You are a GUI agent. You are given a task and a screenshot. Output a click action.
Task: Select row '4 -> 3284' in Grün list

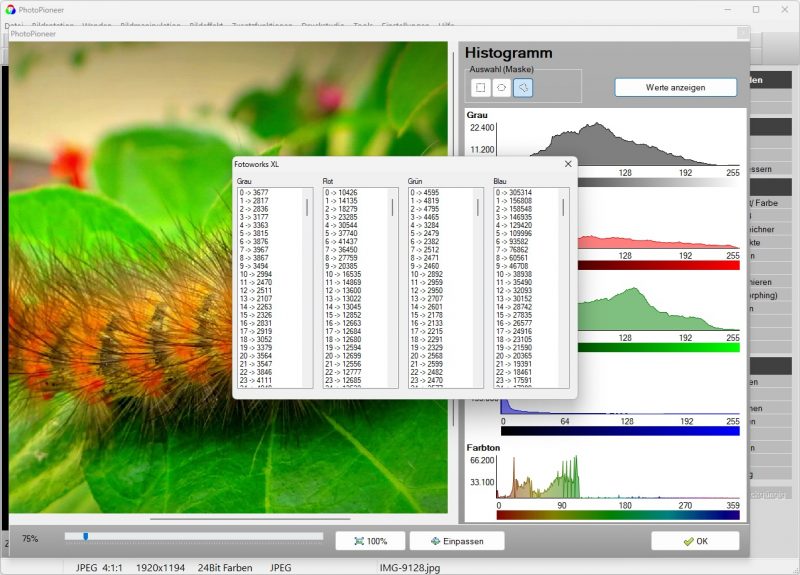click(424, 225)
